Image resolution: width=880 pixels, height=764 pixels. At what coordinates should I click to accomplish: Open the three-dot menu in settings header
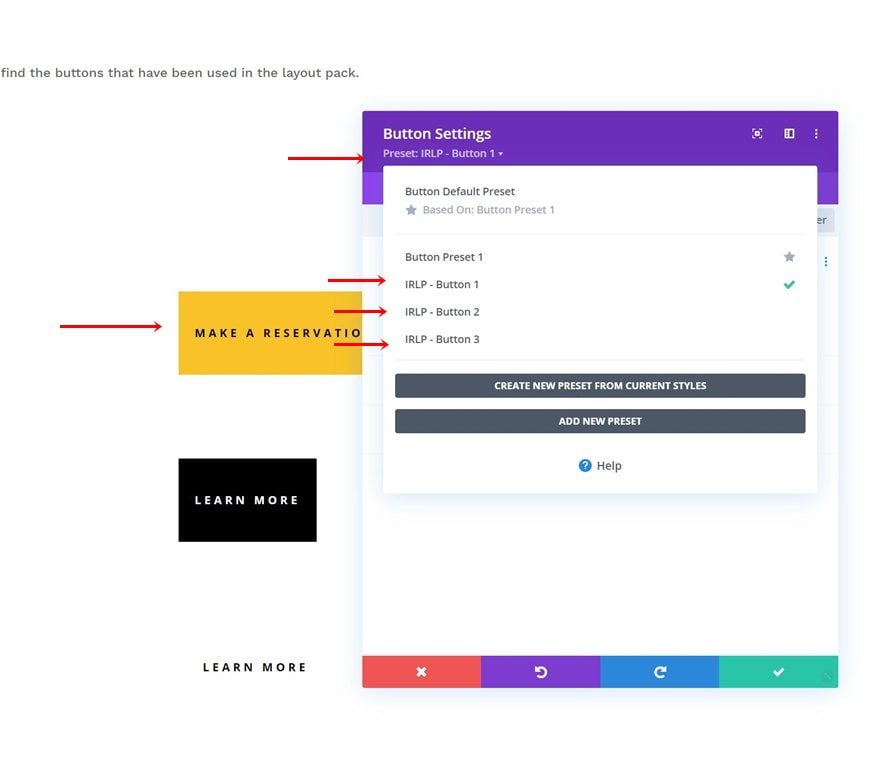click(x=816, y=134)
